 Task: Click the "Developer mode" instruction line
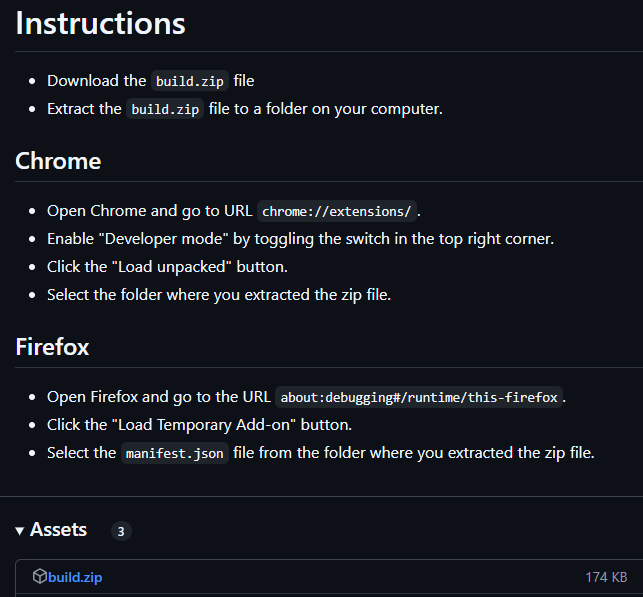click(300, 239)
